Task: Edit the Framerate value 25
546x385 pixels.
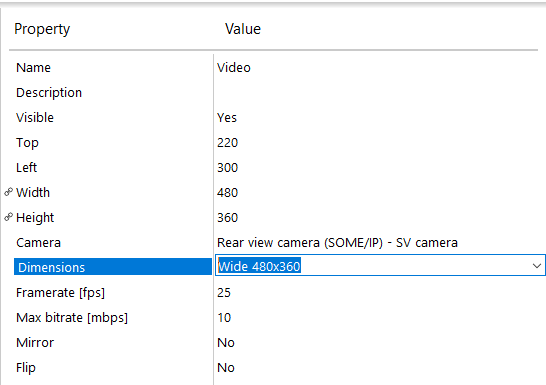Action: coord(224,293)
